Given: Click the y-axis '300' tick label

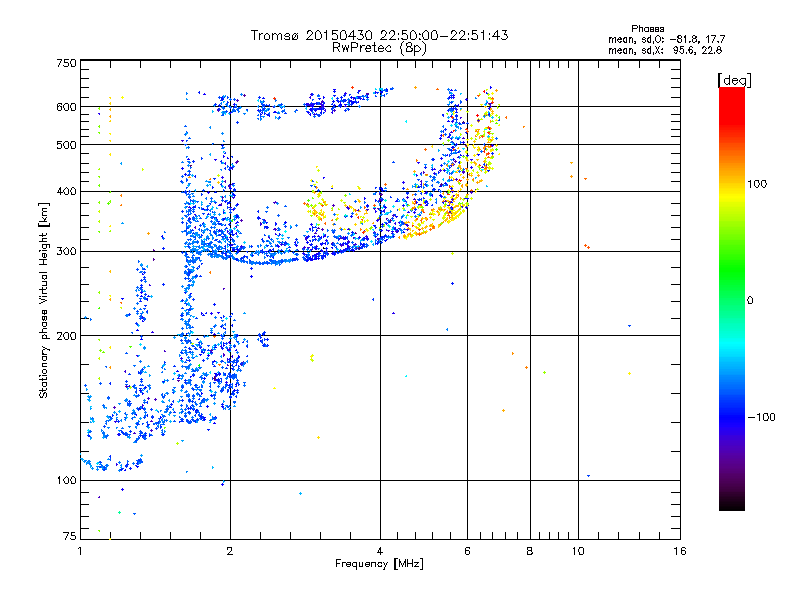Looking at the screenshot, I should coord(66,252).
